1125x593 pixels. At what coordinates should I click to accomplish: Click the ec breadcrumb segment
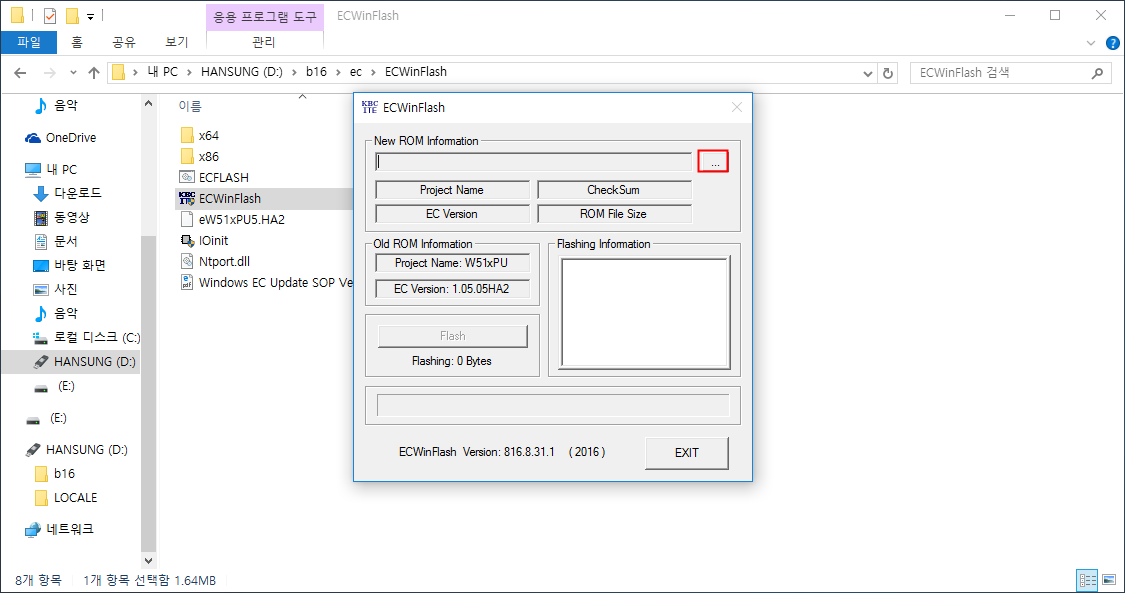coord(356,72)
